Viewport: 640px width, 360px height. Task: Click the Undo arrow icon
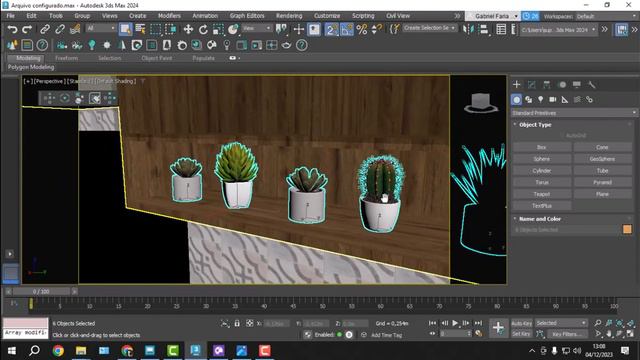[13, 29]
